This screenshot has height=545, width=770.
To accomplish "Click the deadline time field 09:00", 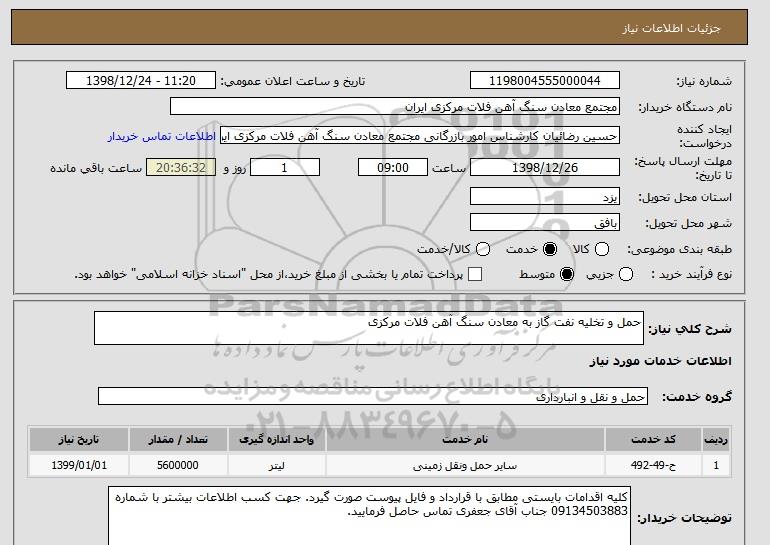I will 393,167.
